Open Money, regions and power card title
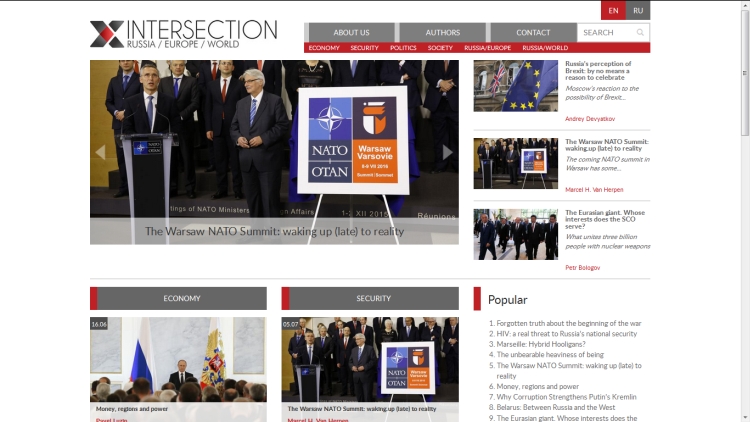The height and width of the screenshot is (422, 750). [x=132, y=409]
